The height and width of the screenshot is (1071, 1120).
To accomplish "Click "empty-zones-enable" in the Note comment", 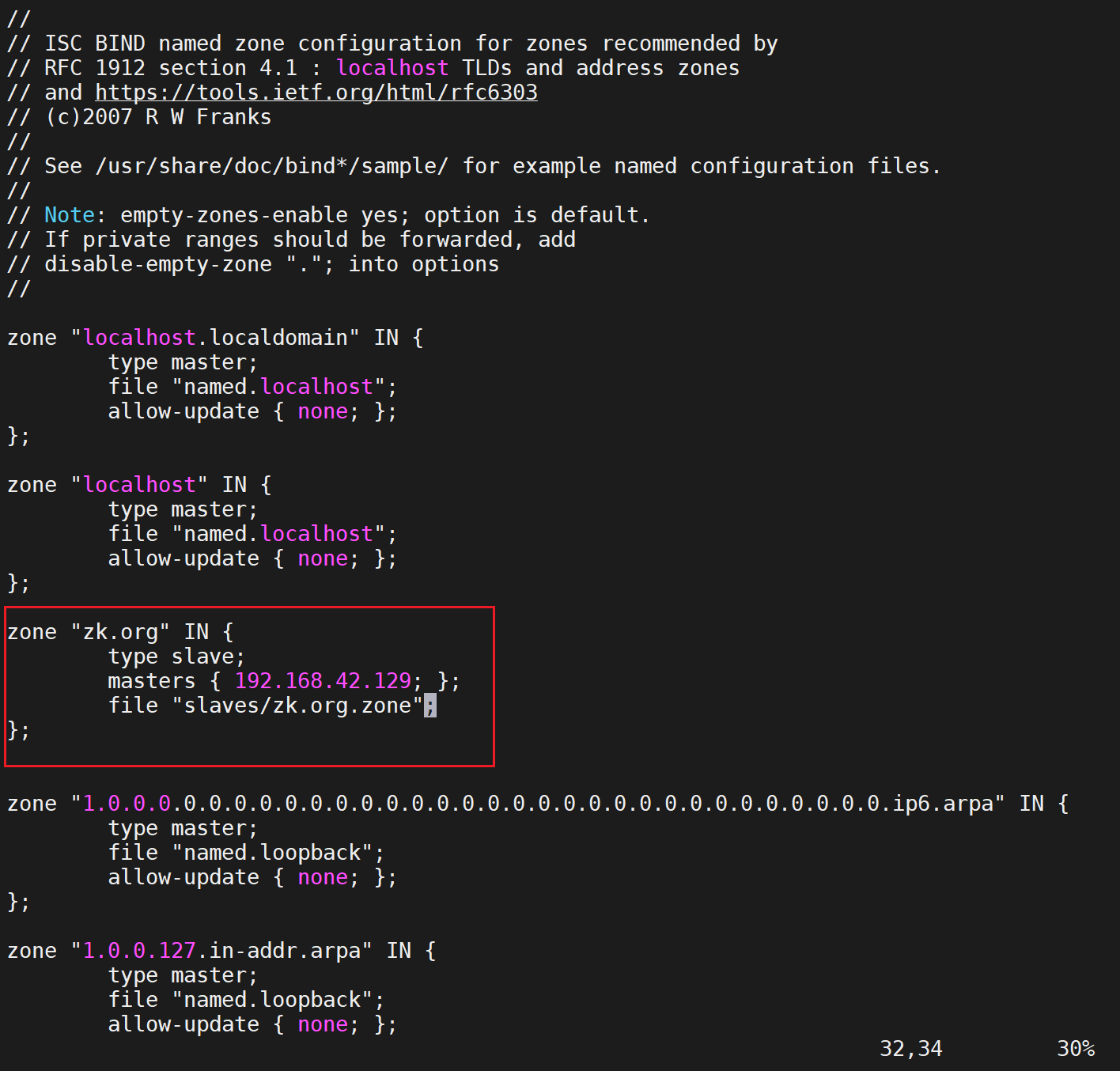I will pyautogui.click(x=234, y=215).
